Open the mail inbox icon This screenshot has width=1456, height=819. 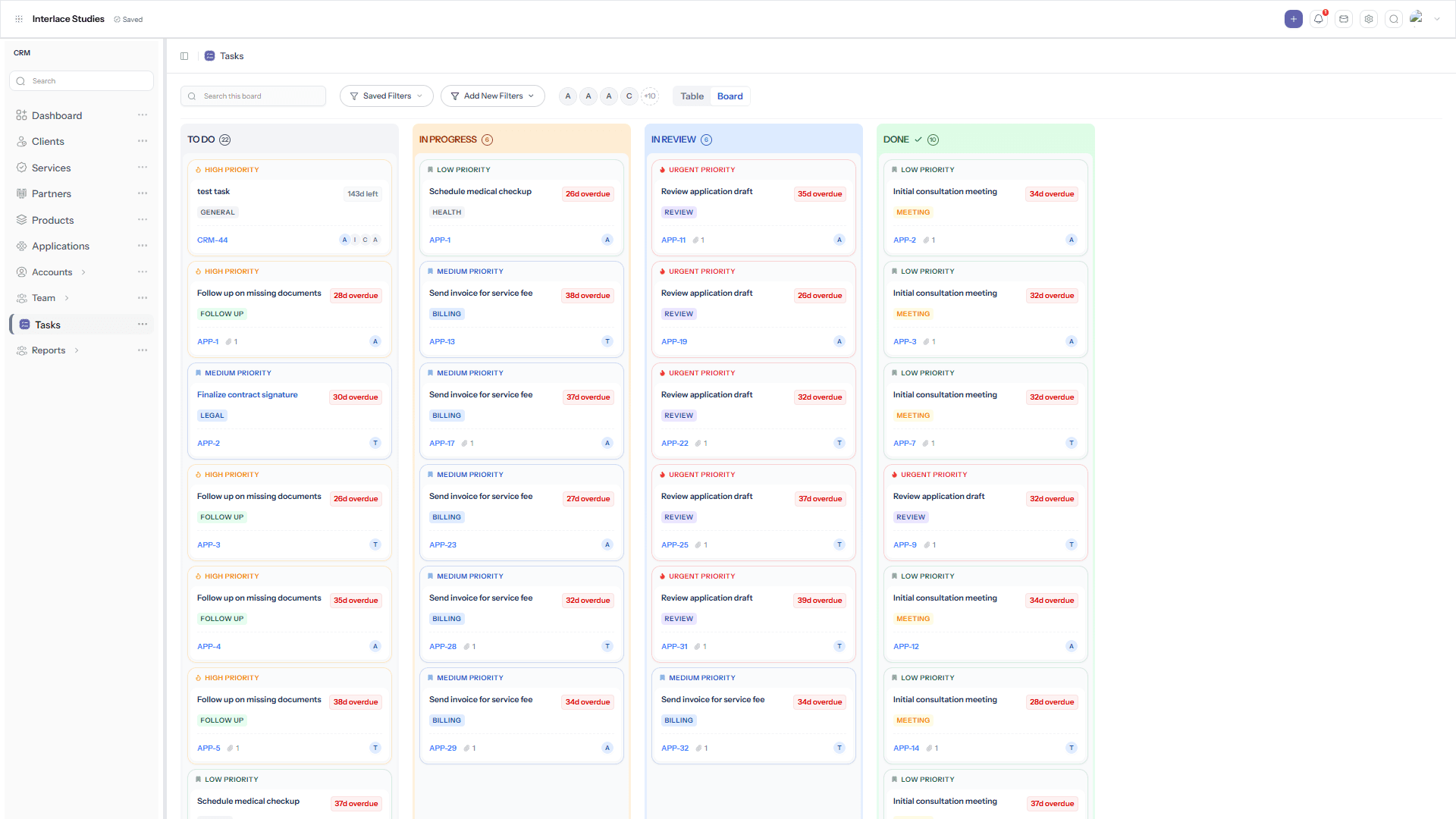coord(1344,19)
